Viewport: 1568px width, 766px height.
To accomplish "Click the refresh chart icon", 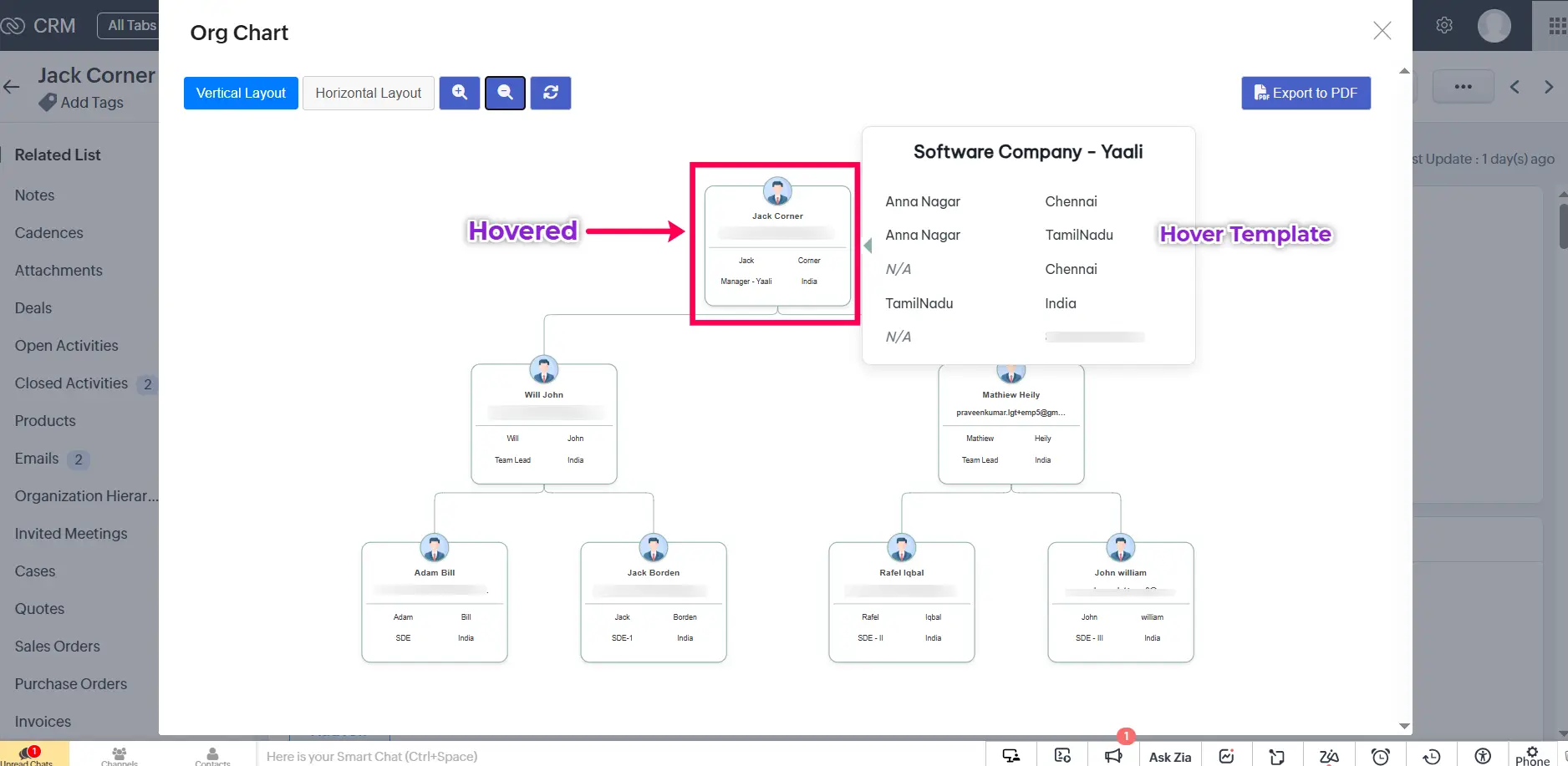I will click(551, 93).
